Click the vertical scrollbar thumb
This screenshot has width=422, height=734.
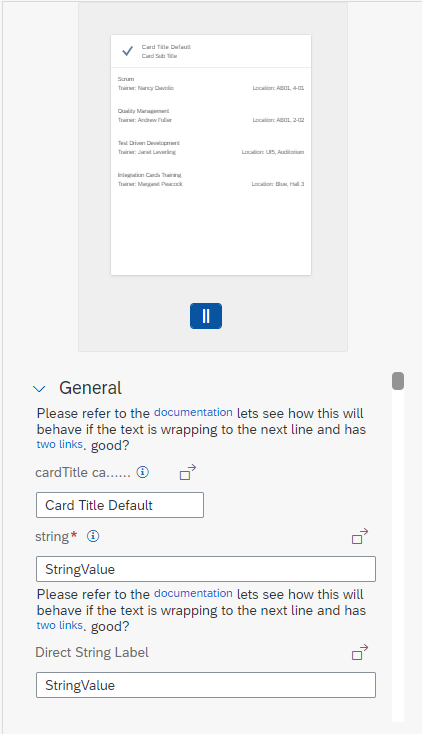(x=398, y=381)
